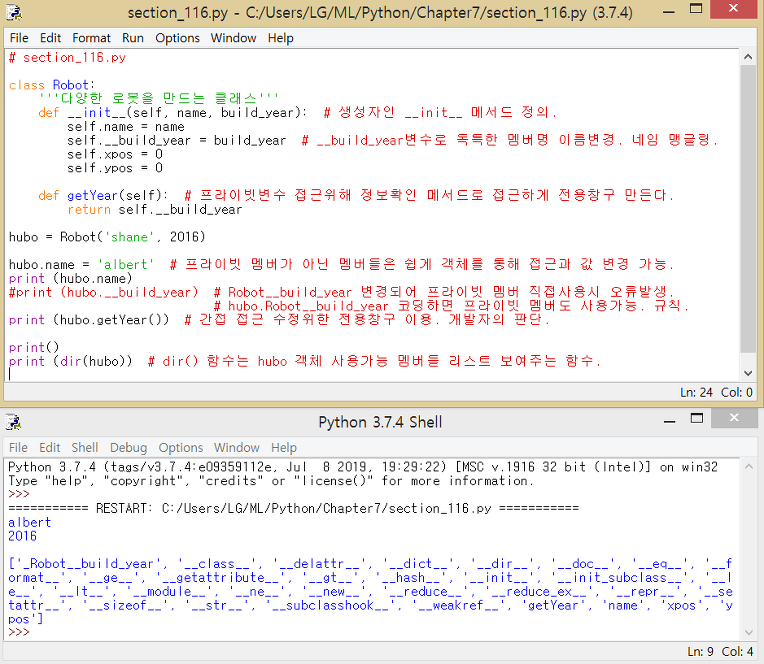Viewport: 764px width, 664px height.
Task: Click the IDLE icon in editor title bar
Action: pos(14,12)
